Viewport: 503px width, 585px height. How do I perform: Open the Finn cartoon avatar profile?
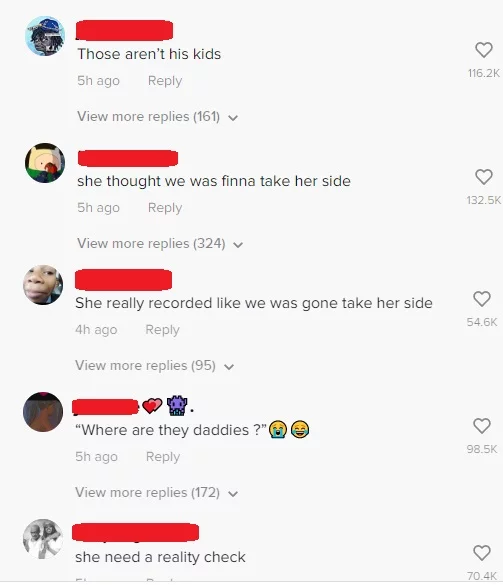[45, 163]
